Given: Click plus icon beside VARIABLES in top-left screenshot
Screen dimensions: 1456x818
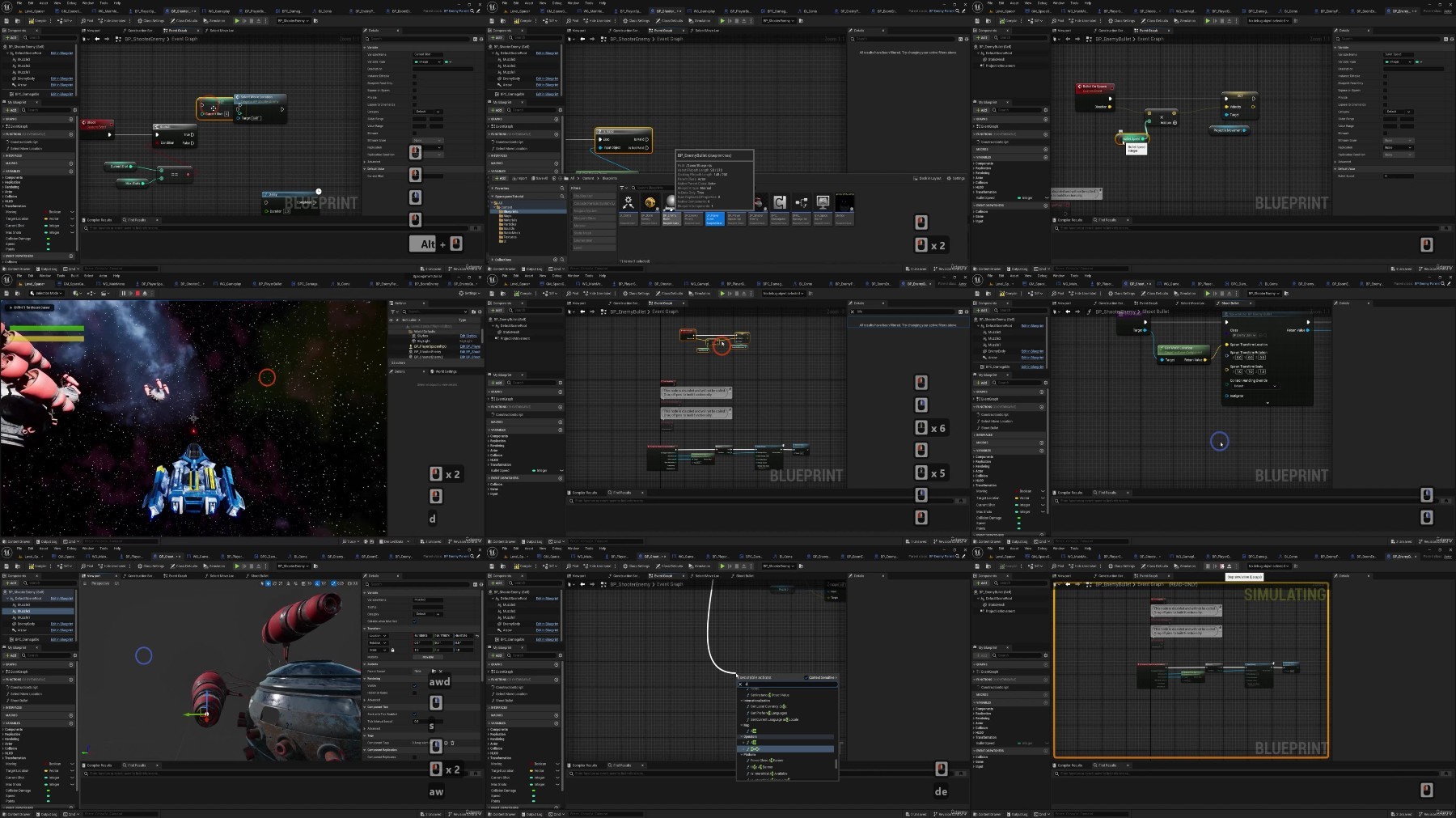Looking at the screenshot, I should (70, 172).
